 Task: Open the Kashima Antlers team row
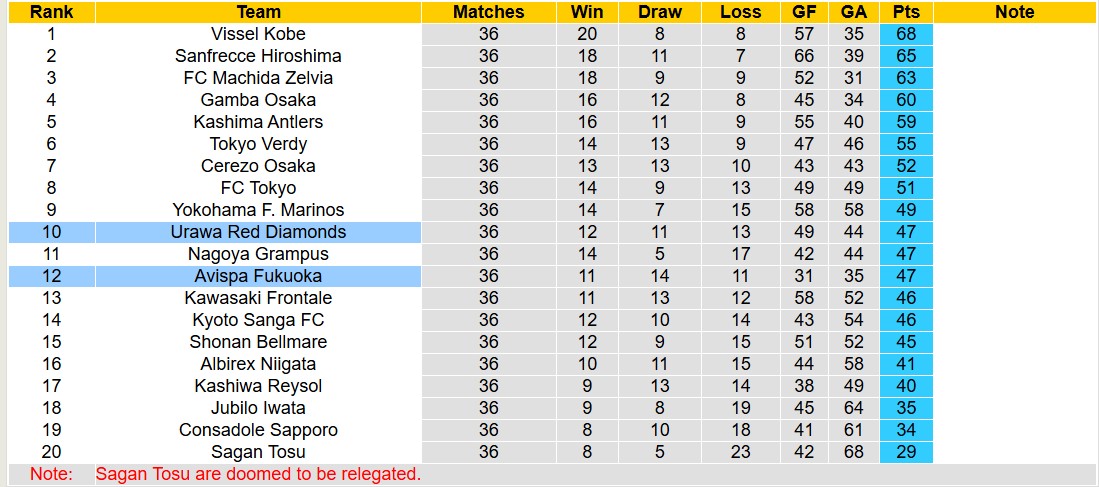pos(258,122)
